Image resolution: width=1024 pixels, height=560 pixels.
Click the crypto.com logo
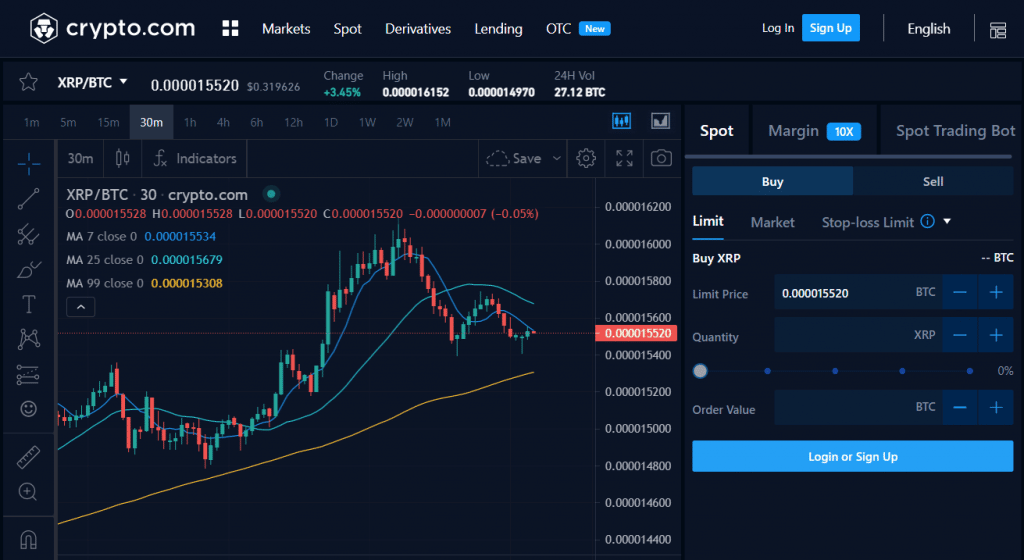pos(112,28)
